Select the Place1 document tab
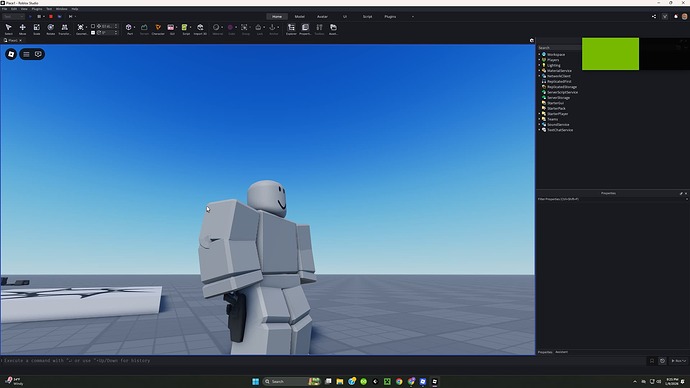690x388 pixels. click(13, 40)
